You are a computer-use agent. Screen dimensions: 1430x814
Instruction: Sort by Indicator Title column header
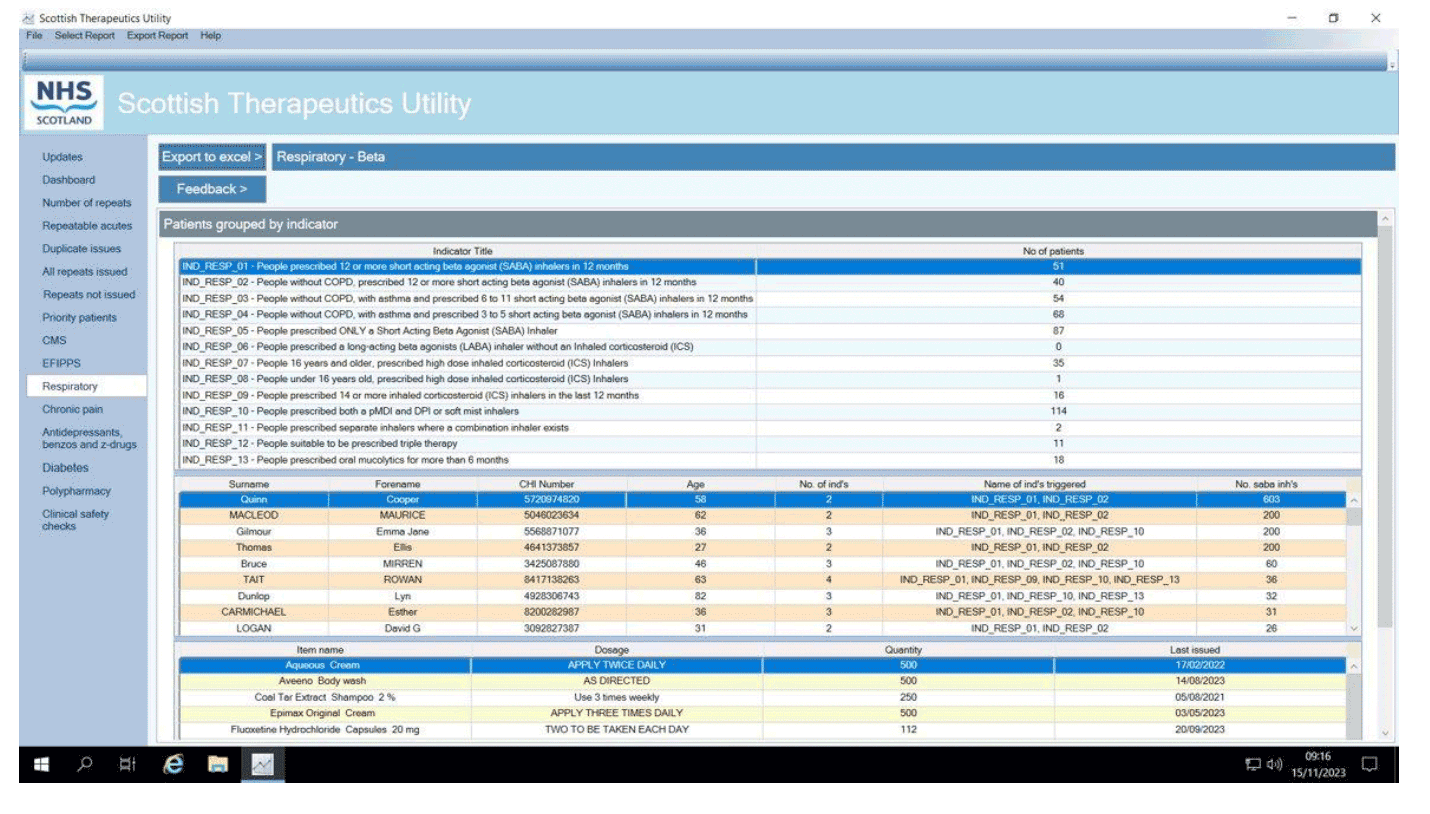coord(468,251)
